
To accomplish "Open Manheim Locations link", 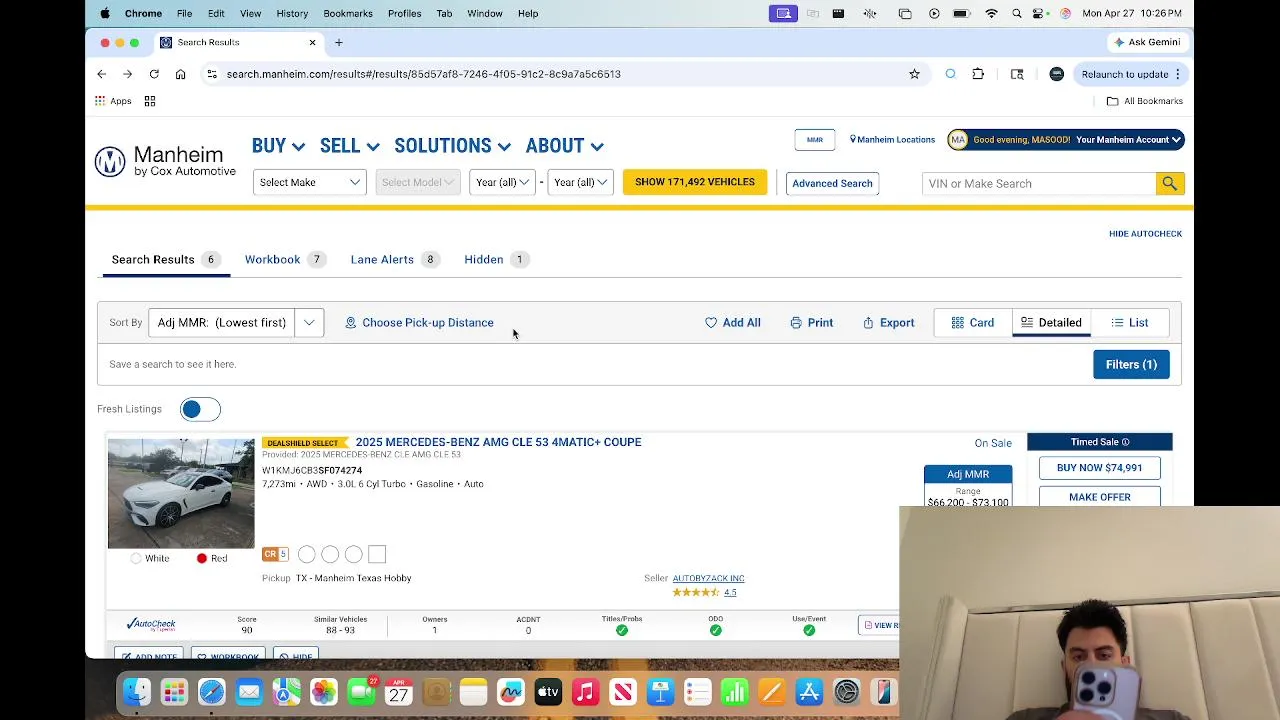I will 892,140.
